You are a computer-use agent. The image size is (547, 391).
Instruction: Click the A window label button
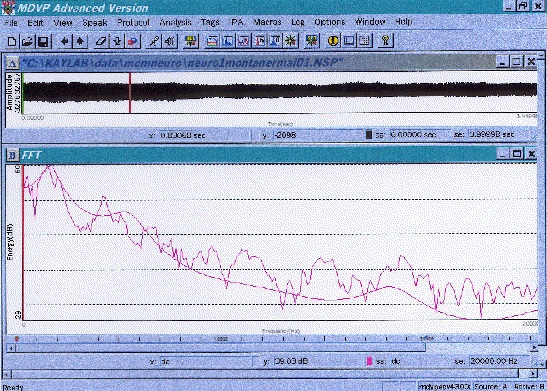[13, 63]
